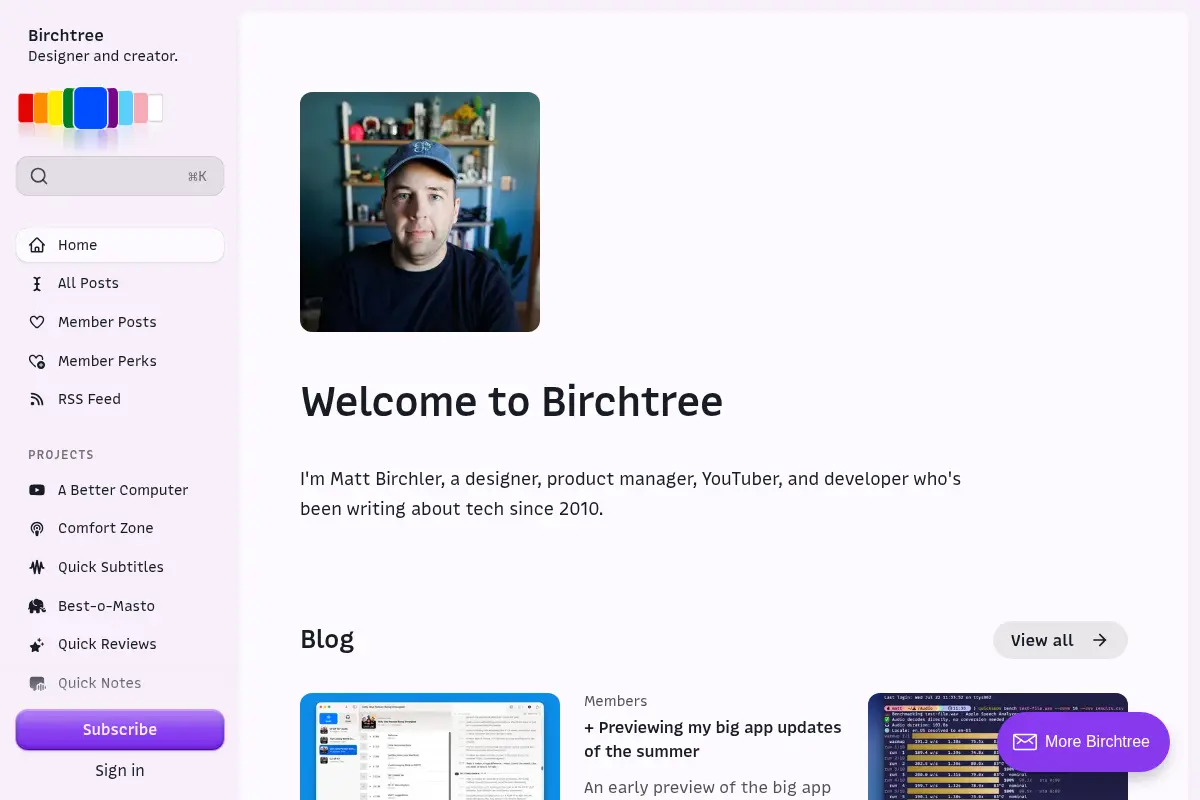1200x800 pixels.
Task: Open the Quick Reviews project
Action: click(x=120, y=644)
